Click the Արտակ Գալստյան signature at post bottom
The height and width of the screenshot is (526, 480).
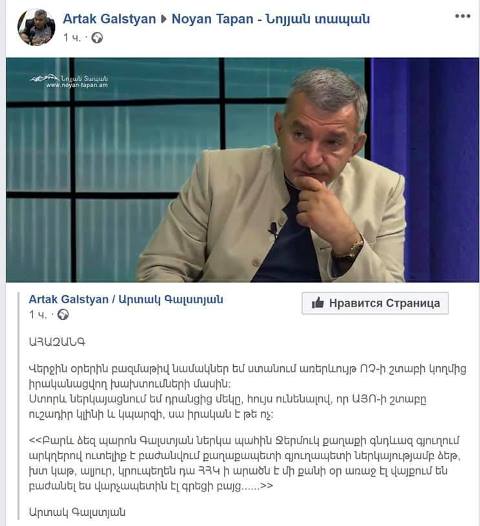77,512
